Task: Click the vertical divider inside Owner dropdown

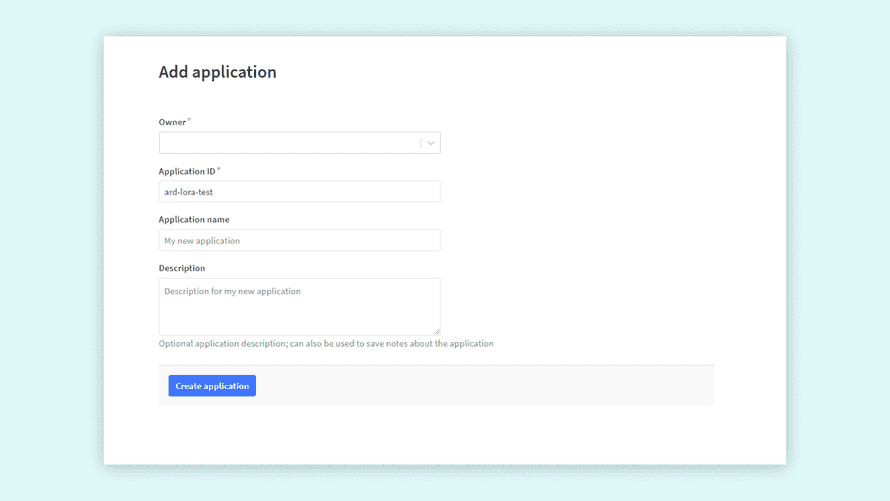Action: [421, 143]
